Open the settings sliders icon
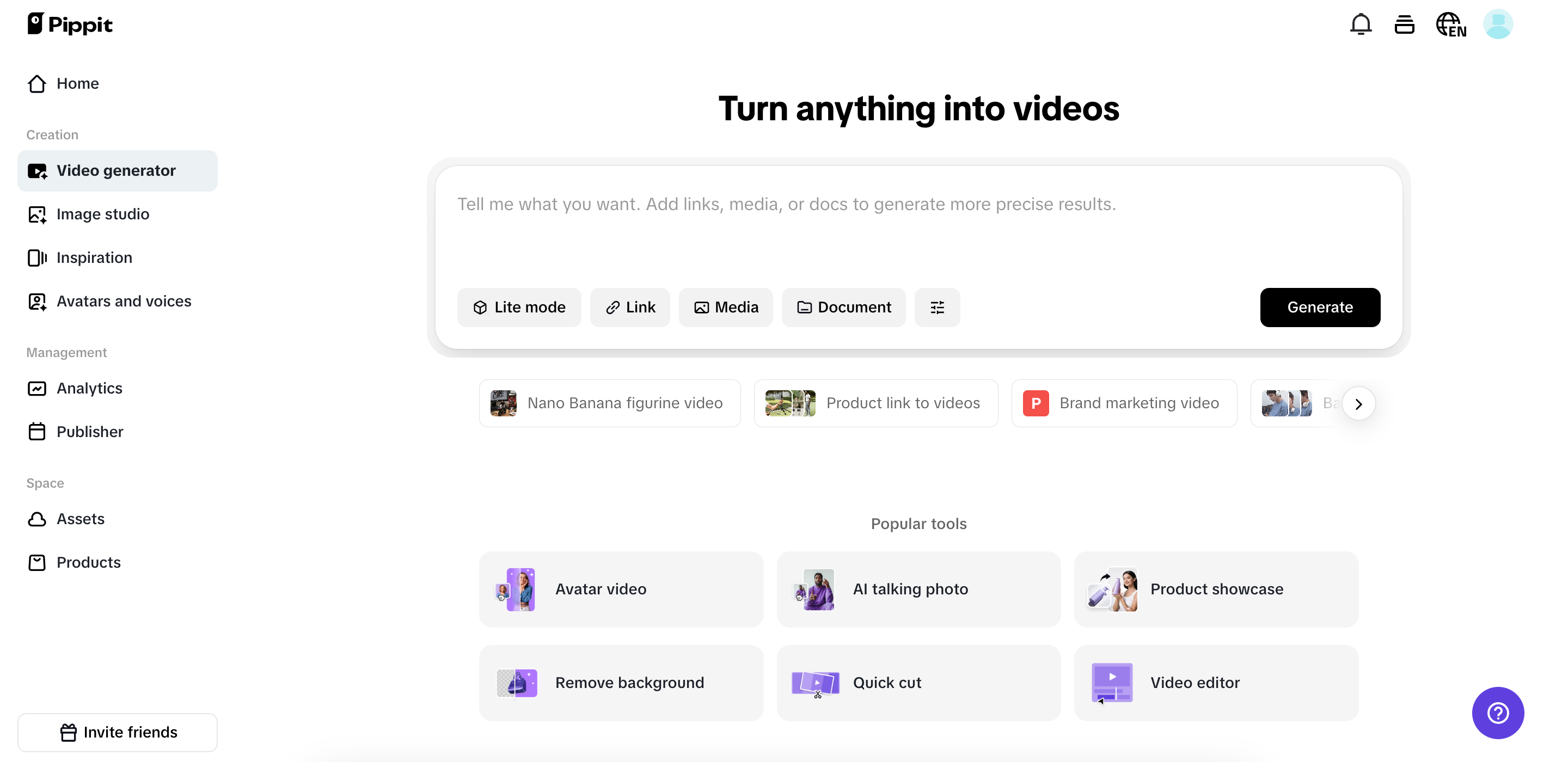This screenshot has width=1568, height=762. pyautogui.click(x=938, y=308)
